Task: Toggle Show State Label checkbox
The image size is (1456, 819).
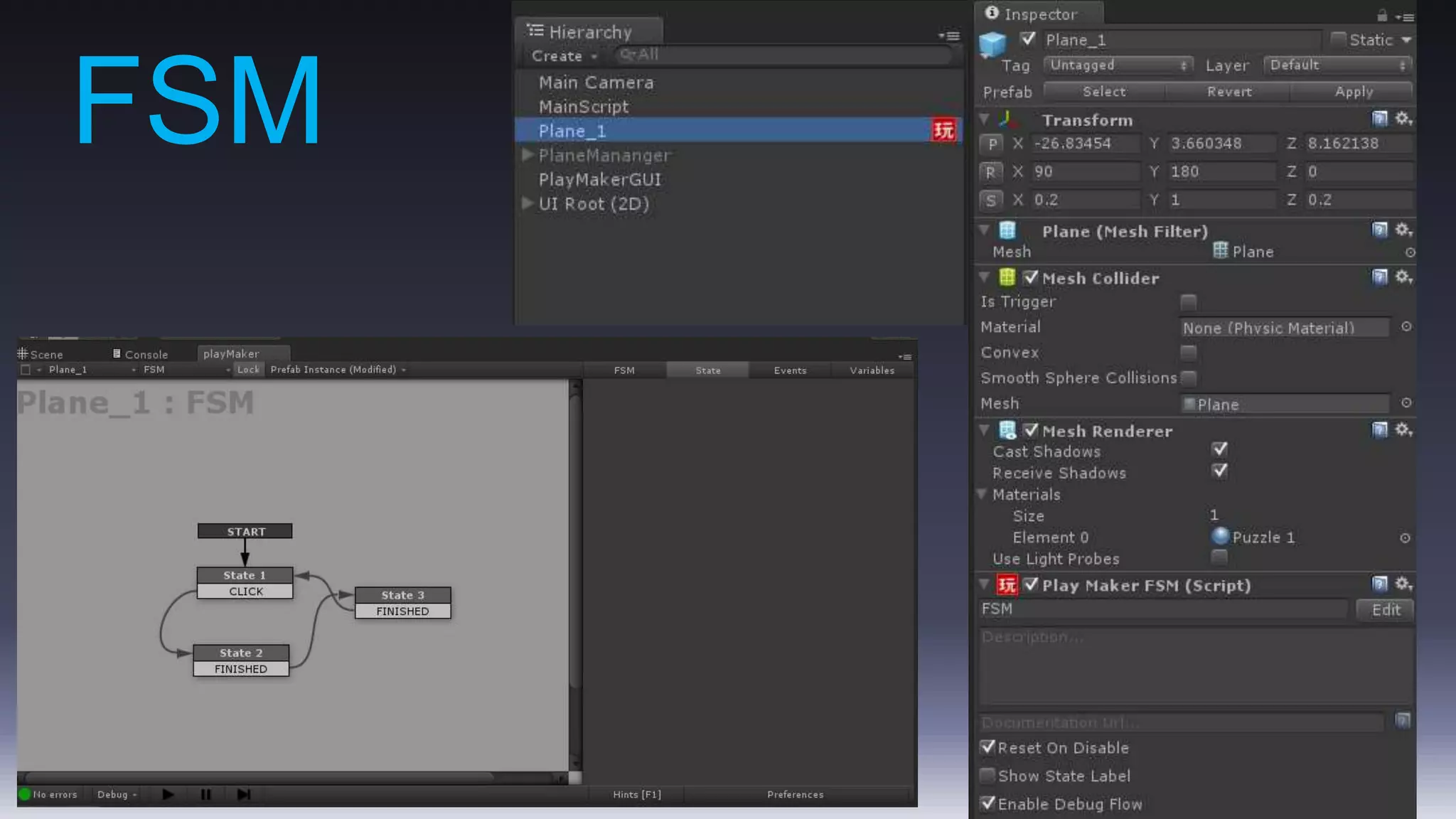Action: pyautogui.click(x=987, y=776)
